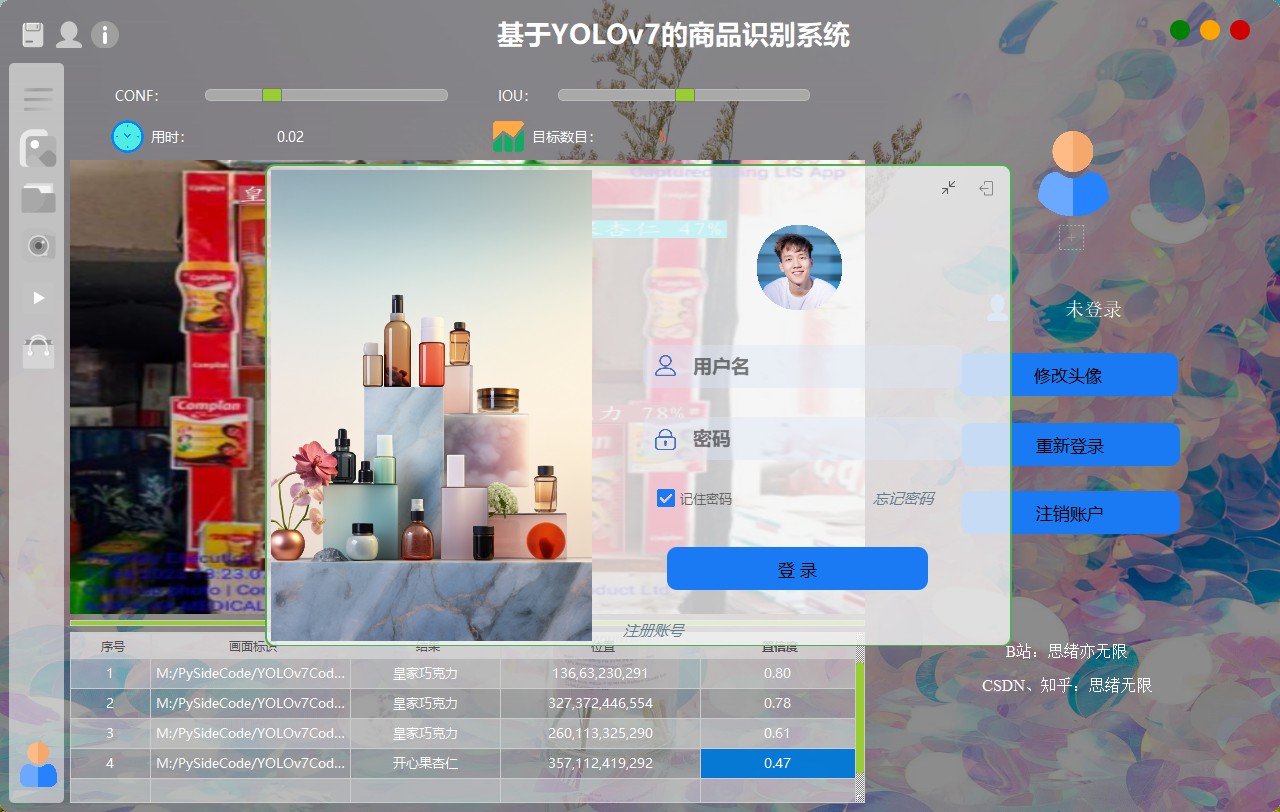1280x812 pixels.
Task: Open the folder icon in sidebar
Action: (38, 198)
